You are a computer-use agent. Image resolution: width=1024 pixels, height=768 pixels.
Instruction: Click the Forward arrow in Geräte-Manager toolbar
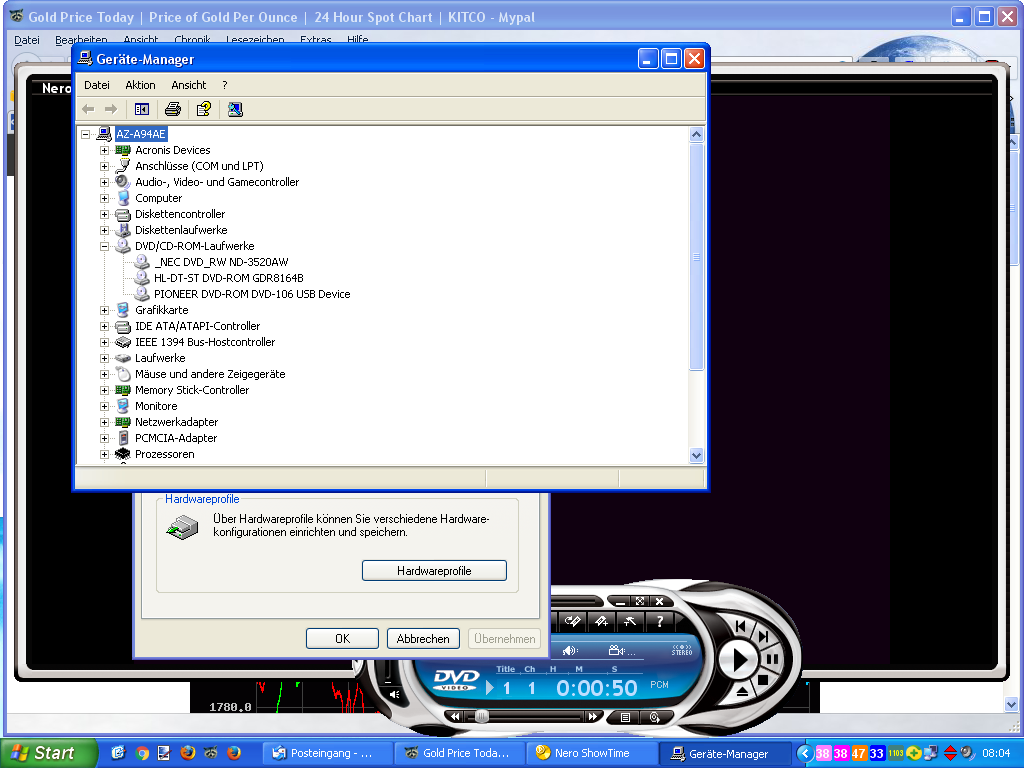111,109
